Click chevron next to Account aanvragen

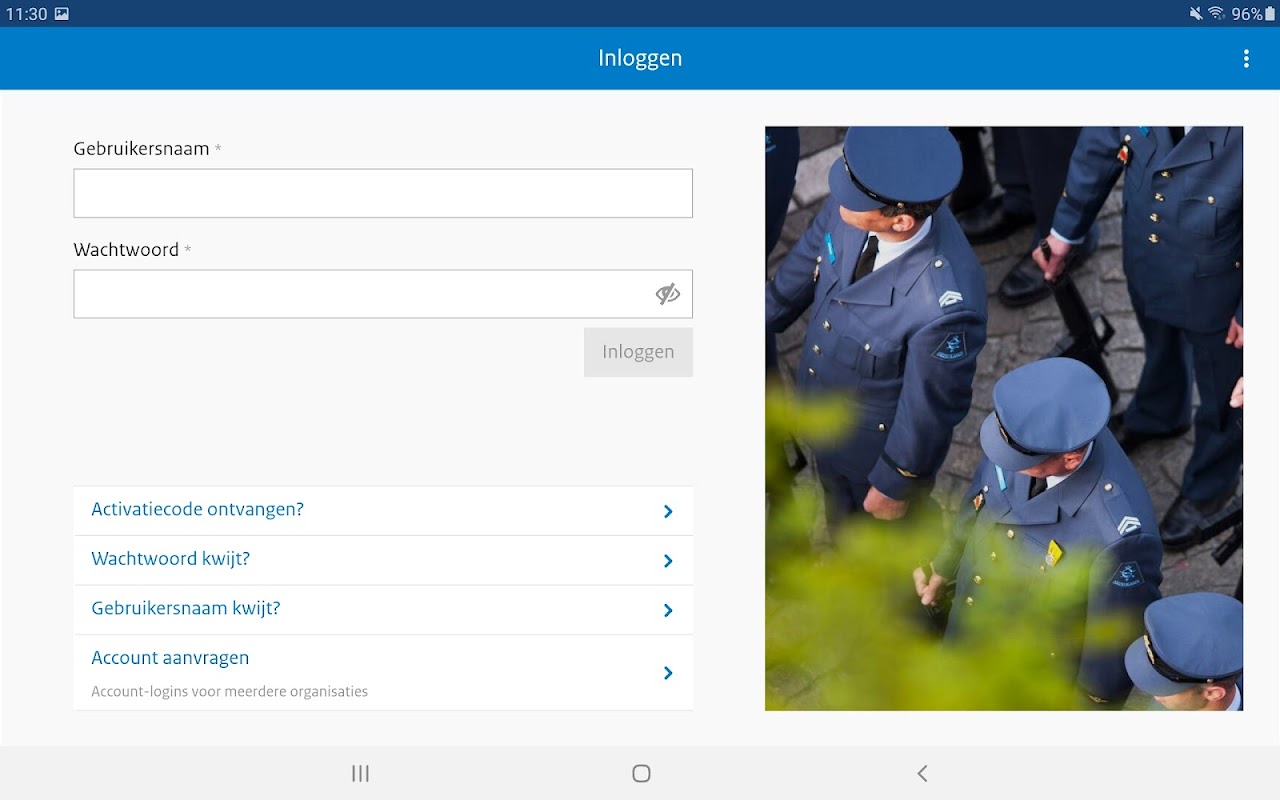[668, 673]
